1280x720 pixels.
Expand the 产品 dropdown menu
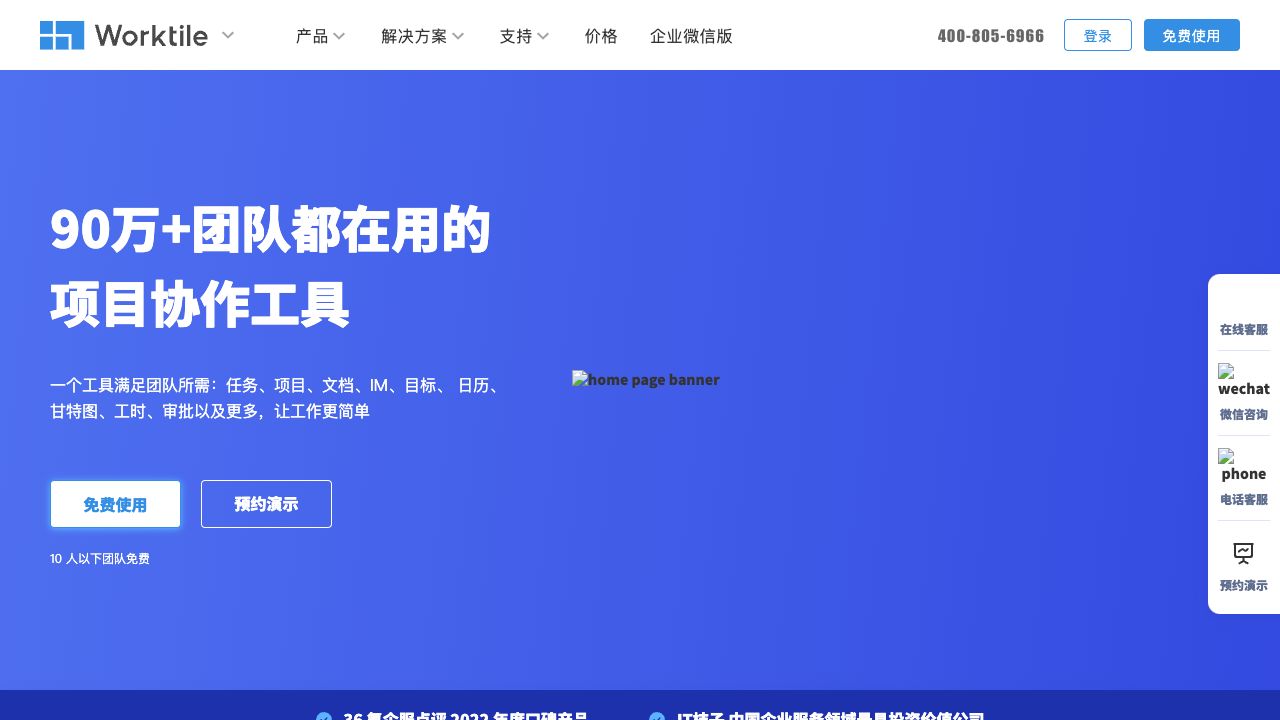pyautogui.click(x=312, y=36)
